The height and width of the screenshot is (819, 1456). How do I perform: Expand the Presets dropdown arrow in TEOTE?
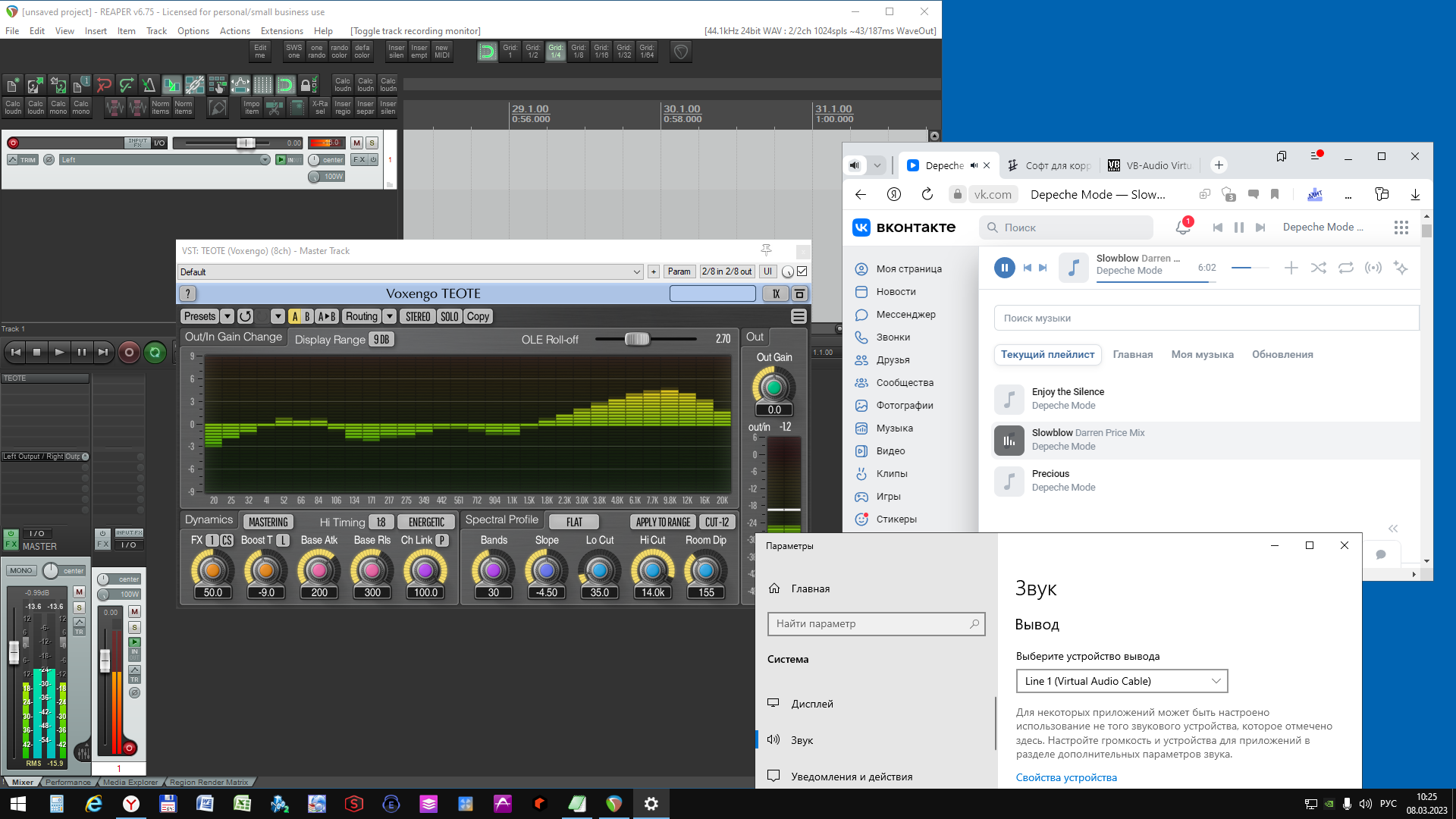pyautogui.click(x=227, y=316)
